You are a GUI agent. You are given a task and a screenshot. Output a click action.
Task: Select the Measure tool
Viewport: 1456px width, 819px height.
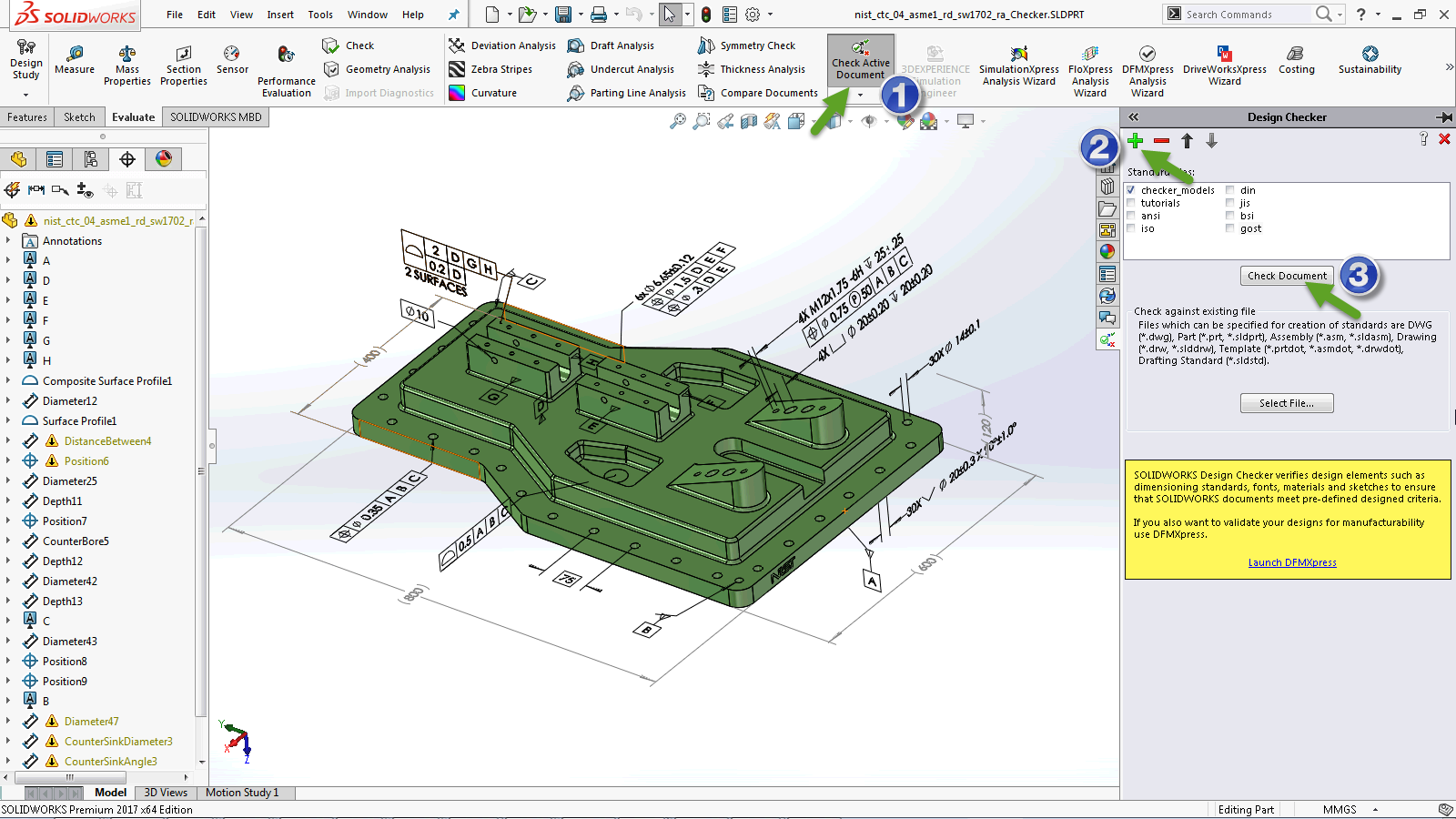pyautogui.click(x=75, y=60)
